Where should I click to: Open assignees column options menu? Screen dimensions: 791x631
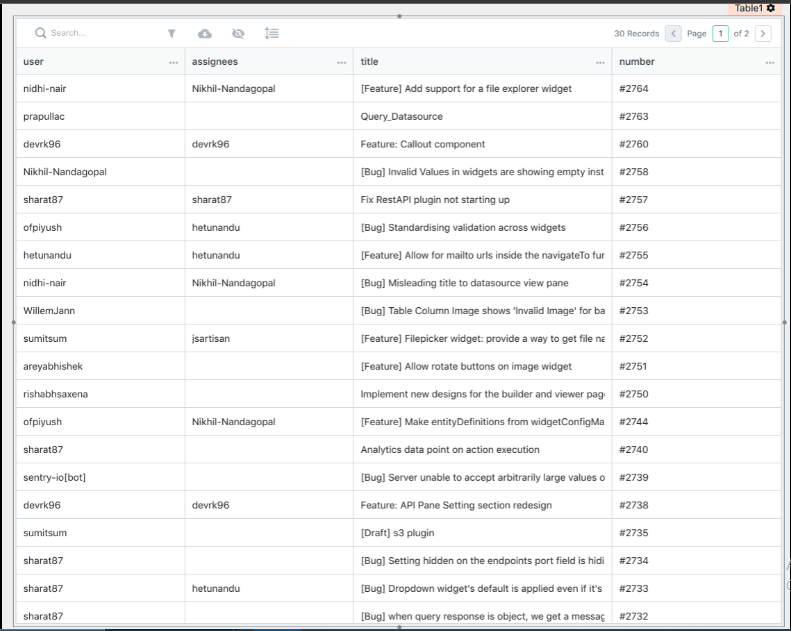tap(342, 63)
